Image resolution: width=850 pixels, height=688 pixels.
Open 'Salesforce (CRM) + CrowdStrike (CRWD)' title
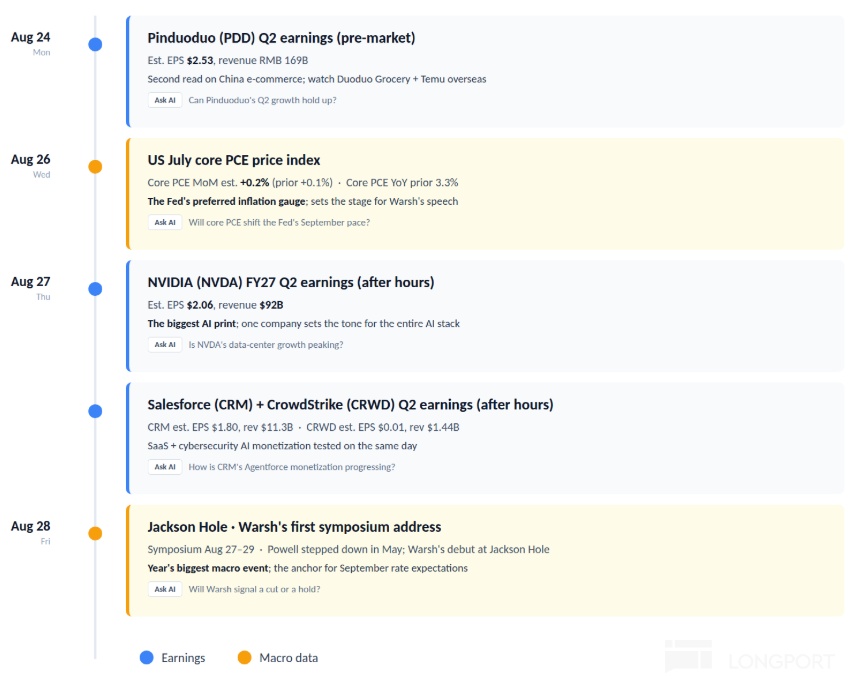pyautogui.click(x=350, y=404)
